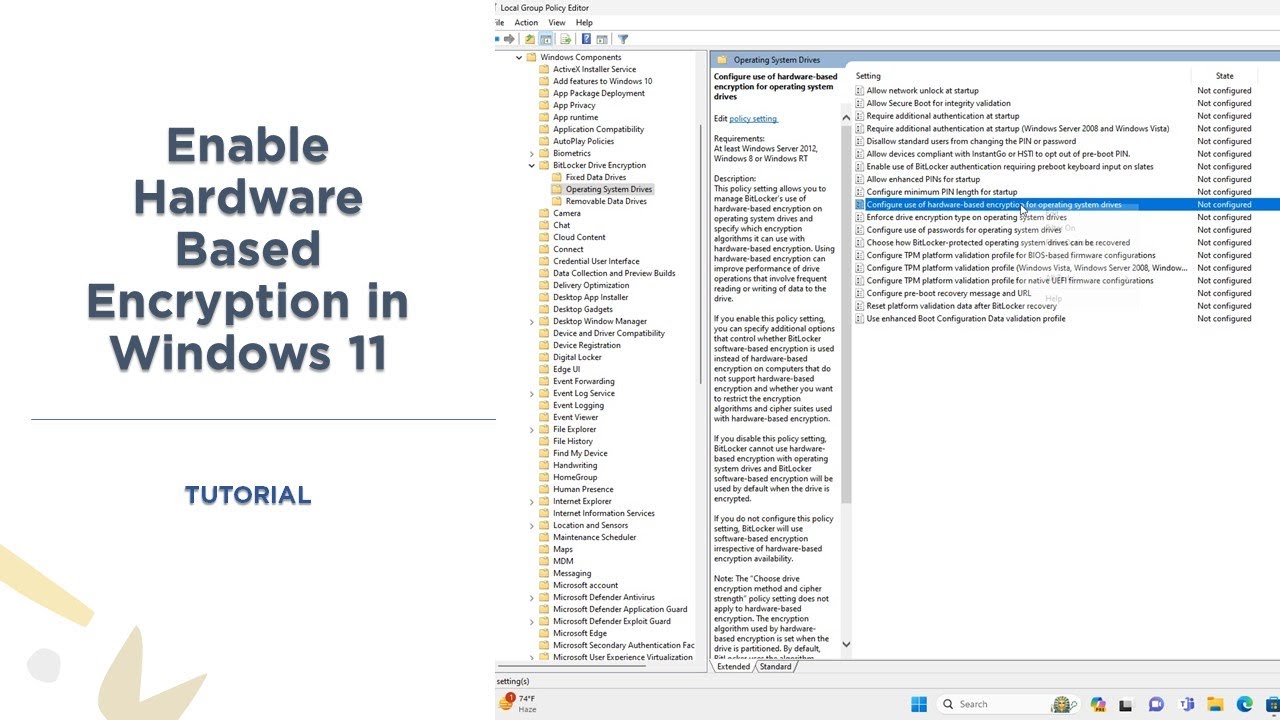This screenshot has height=720, width=1280.
Task: Expand the Microsoft Defender Exploit Guard node
Action: click(532, 621)
